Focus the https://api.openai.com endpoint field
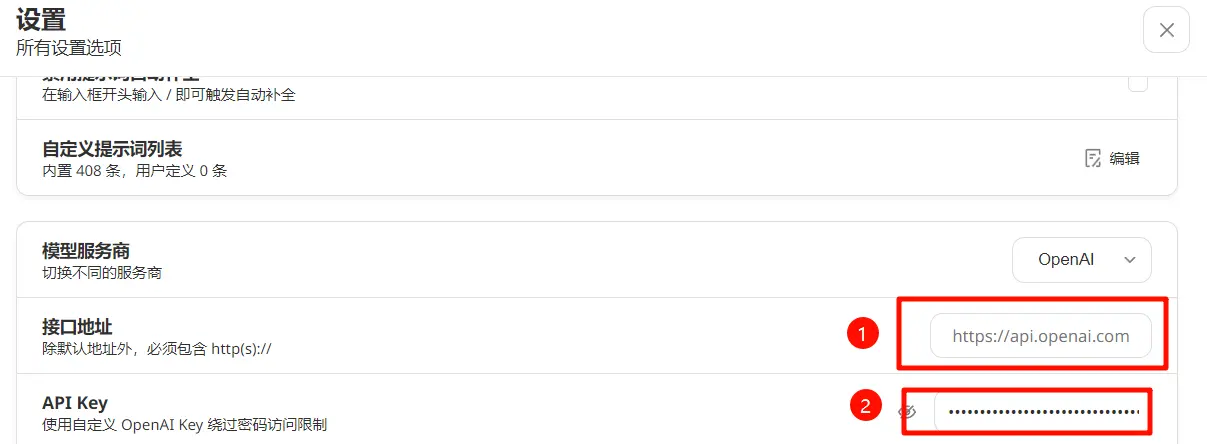 1041,336
